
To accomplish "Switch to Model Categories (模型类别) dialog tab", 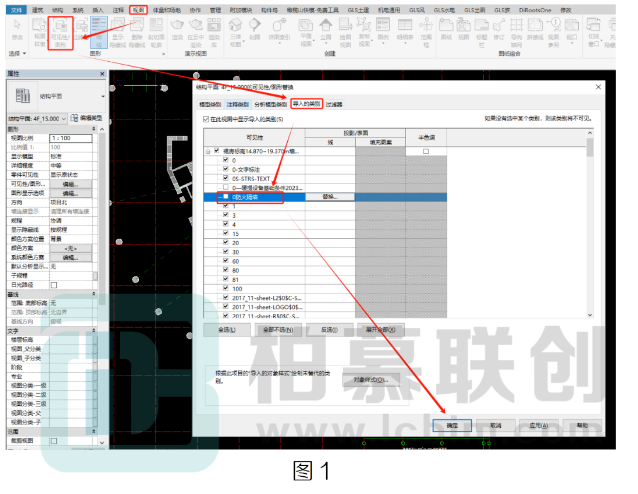I will click(x=210, y=105).
